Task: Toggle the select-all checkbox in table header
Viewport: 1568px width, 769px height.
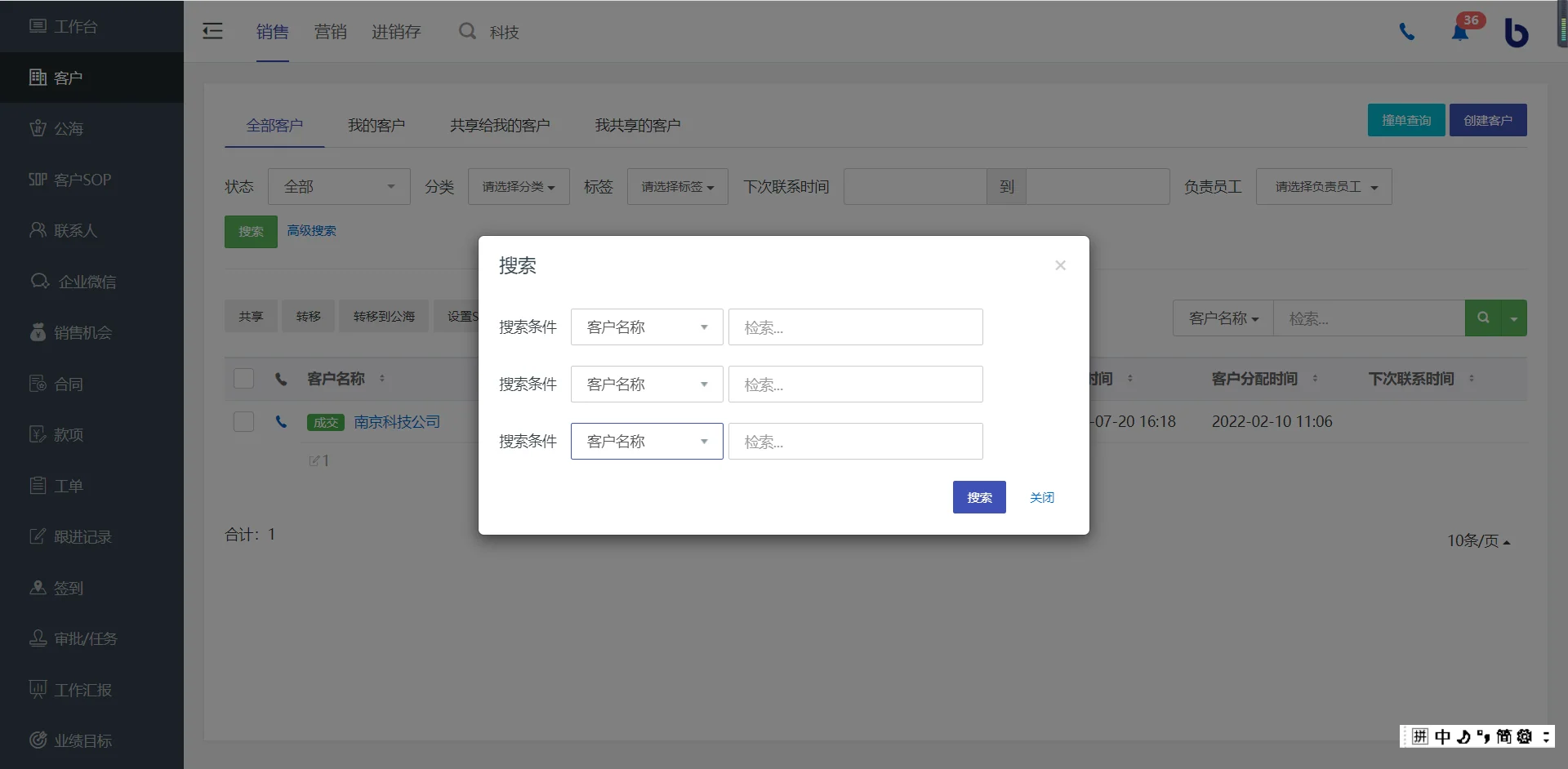Action: tap(243, 379)
